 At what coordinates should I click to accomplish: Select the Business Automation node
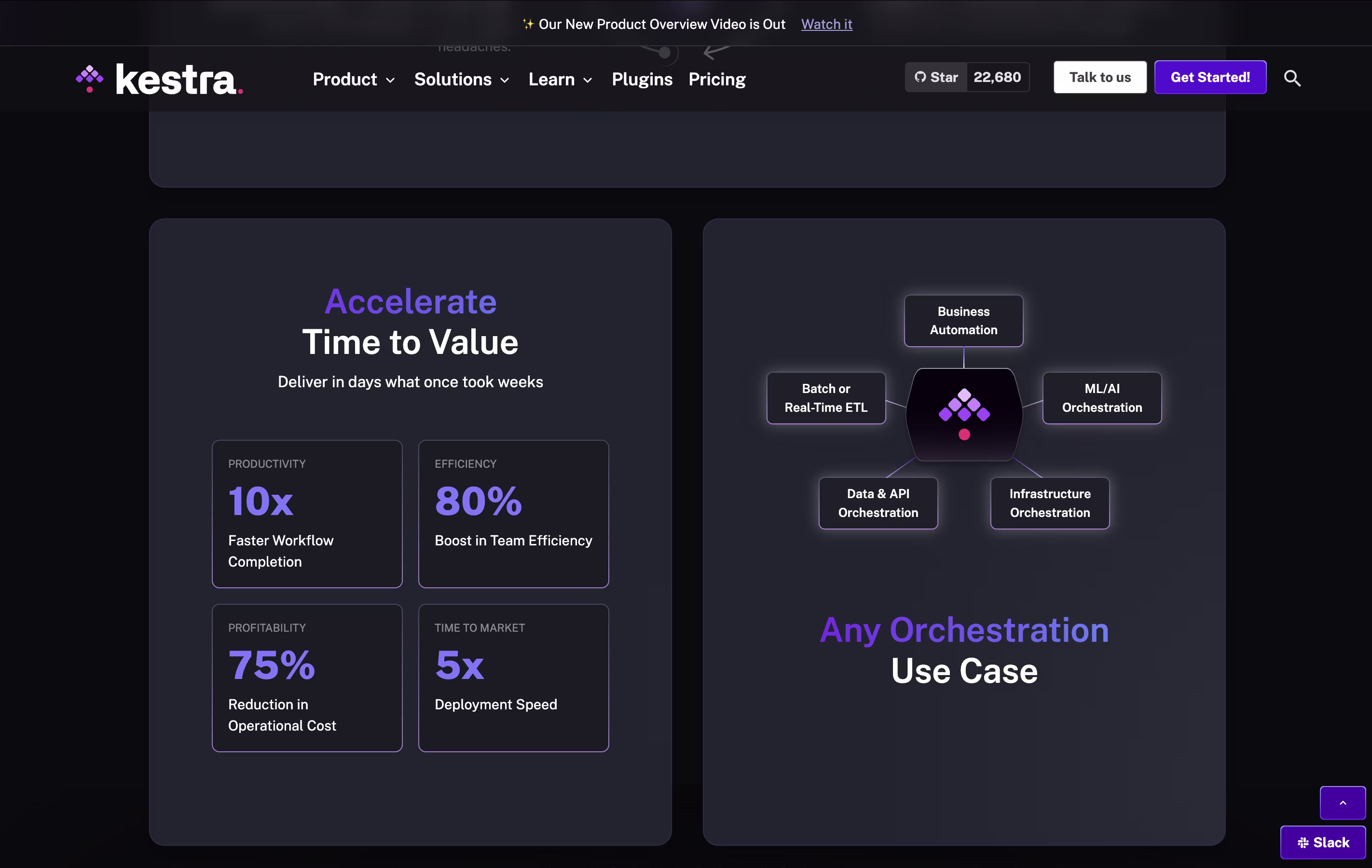(x=963, y=321)
